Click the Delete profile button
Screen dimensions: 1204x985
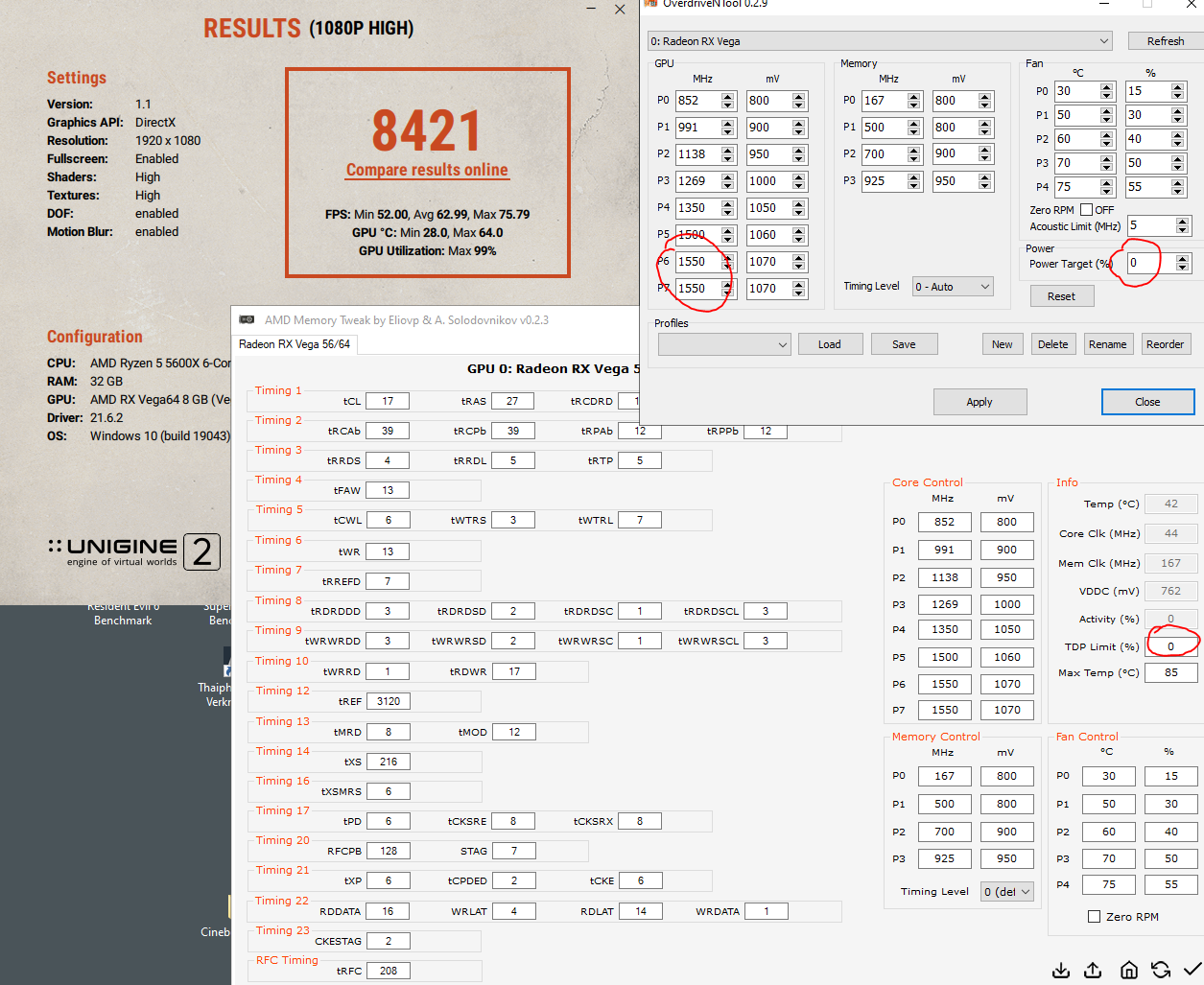1052,344
